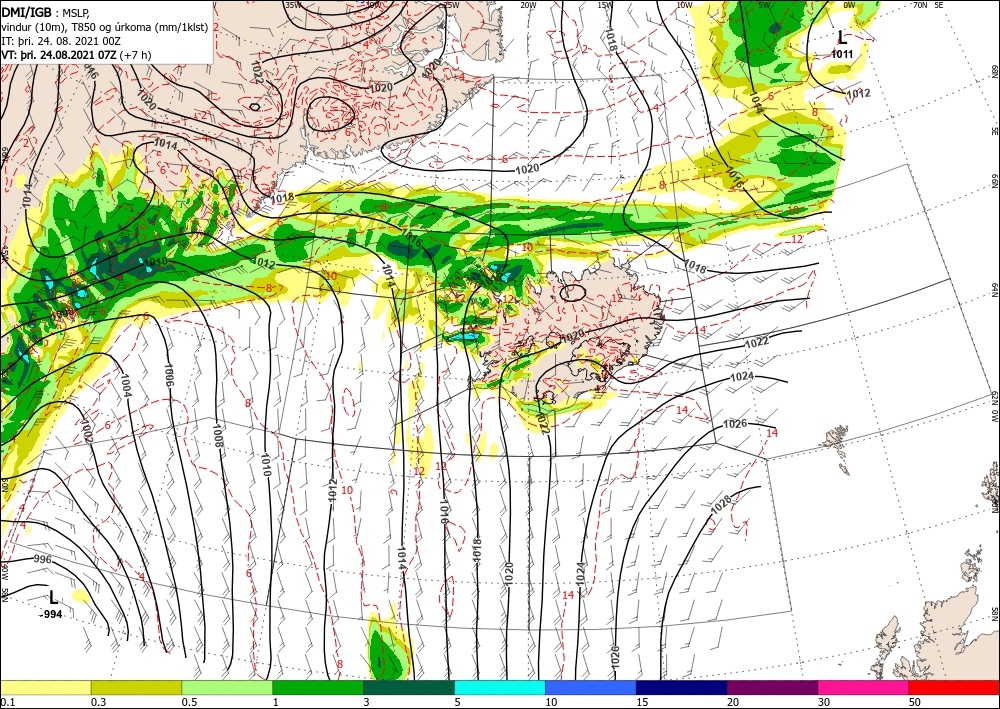Click the low pressure 'L' above 1011
This screenshot has width=1000, height=709.
pos(842,38)
